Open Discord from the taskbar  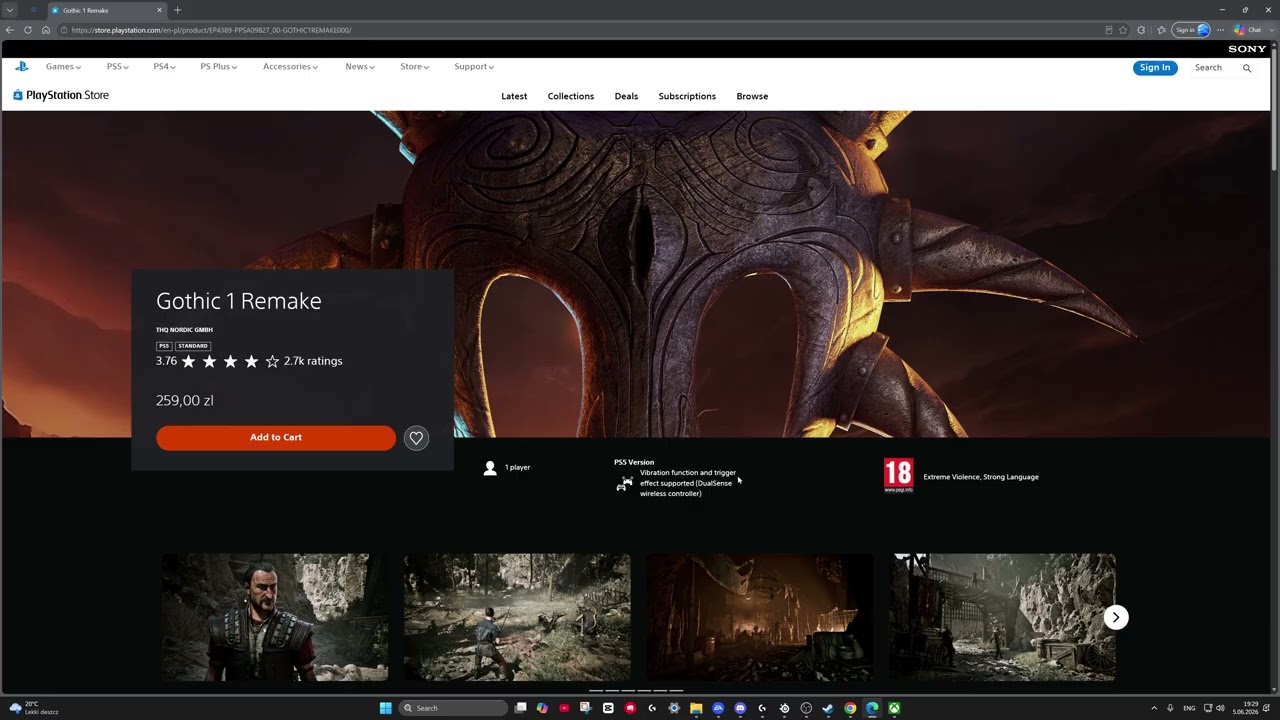740,708
